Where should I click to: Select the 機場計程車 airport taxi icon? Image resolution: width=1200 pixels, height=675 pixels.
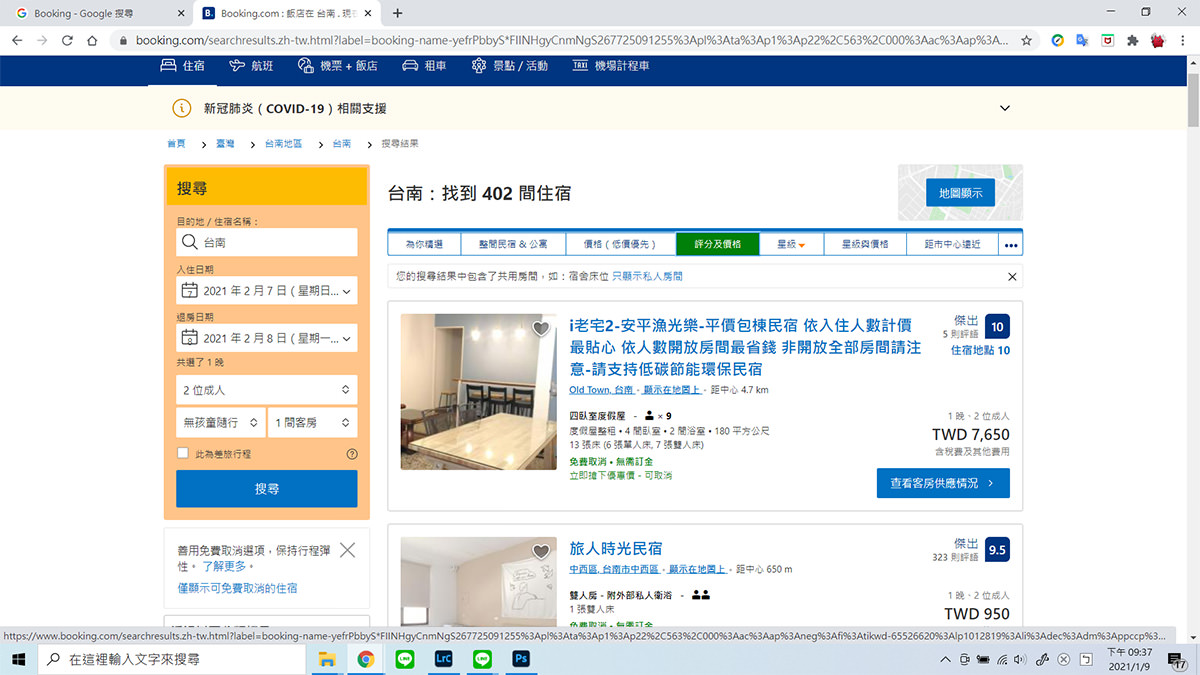coord(578,65)
